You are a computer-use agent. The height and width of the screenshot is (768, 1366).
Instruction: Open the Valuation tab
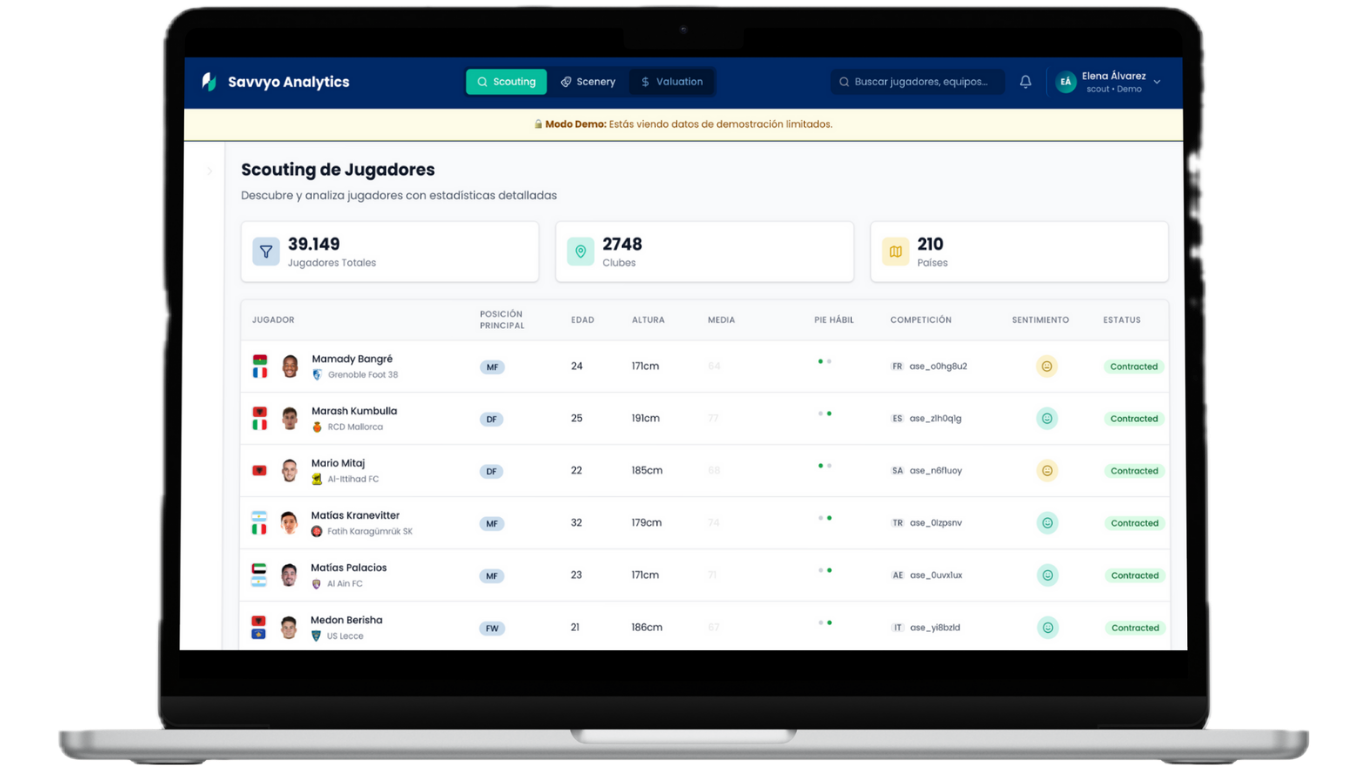(671, 82)
